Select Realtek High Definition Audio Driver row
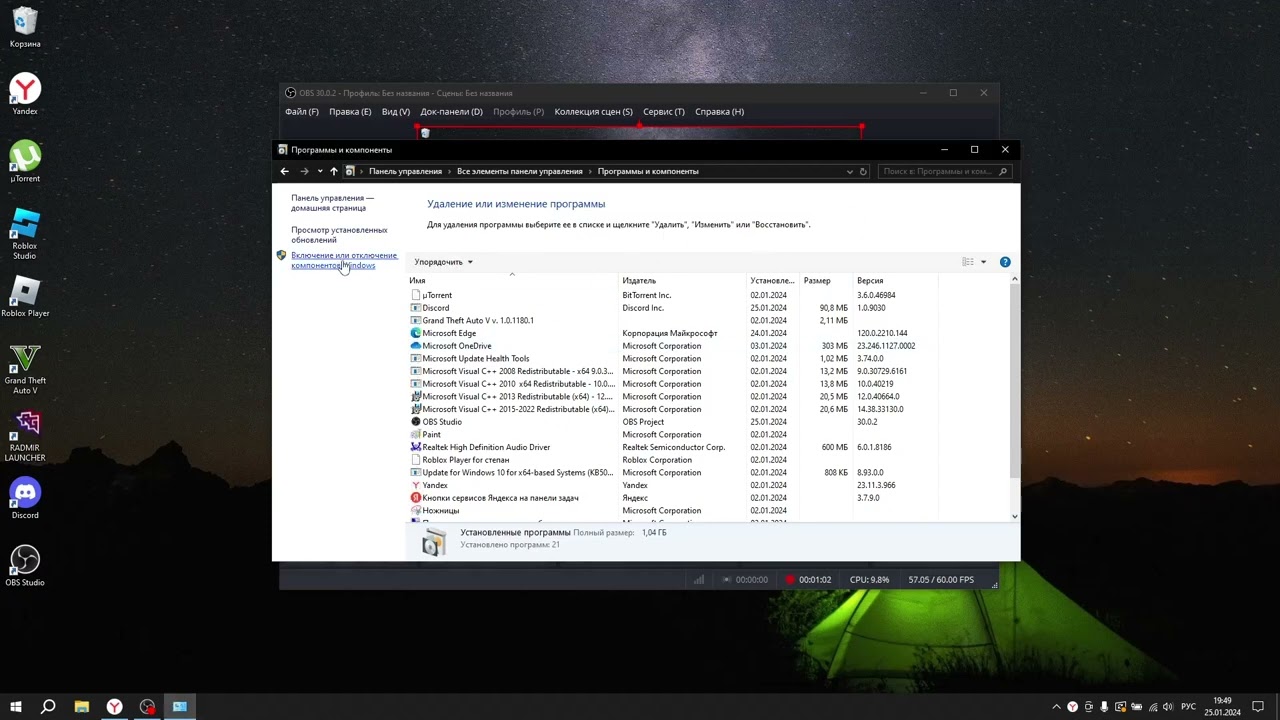 [486, 447]
